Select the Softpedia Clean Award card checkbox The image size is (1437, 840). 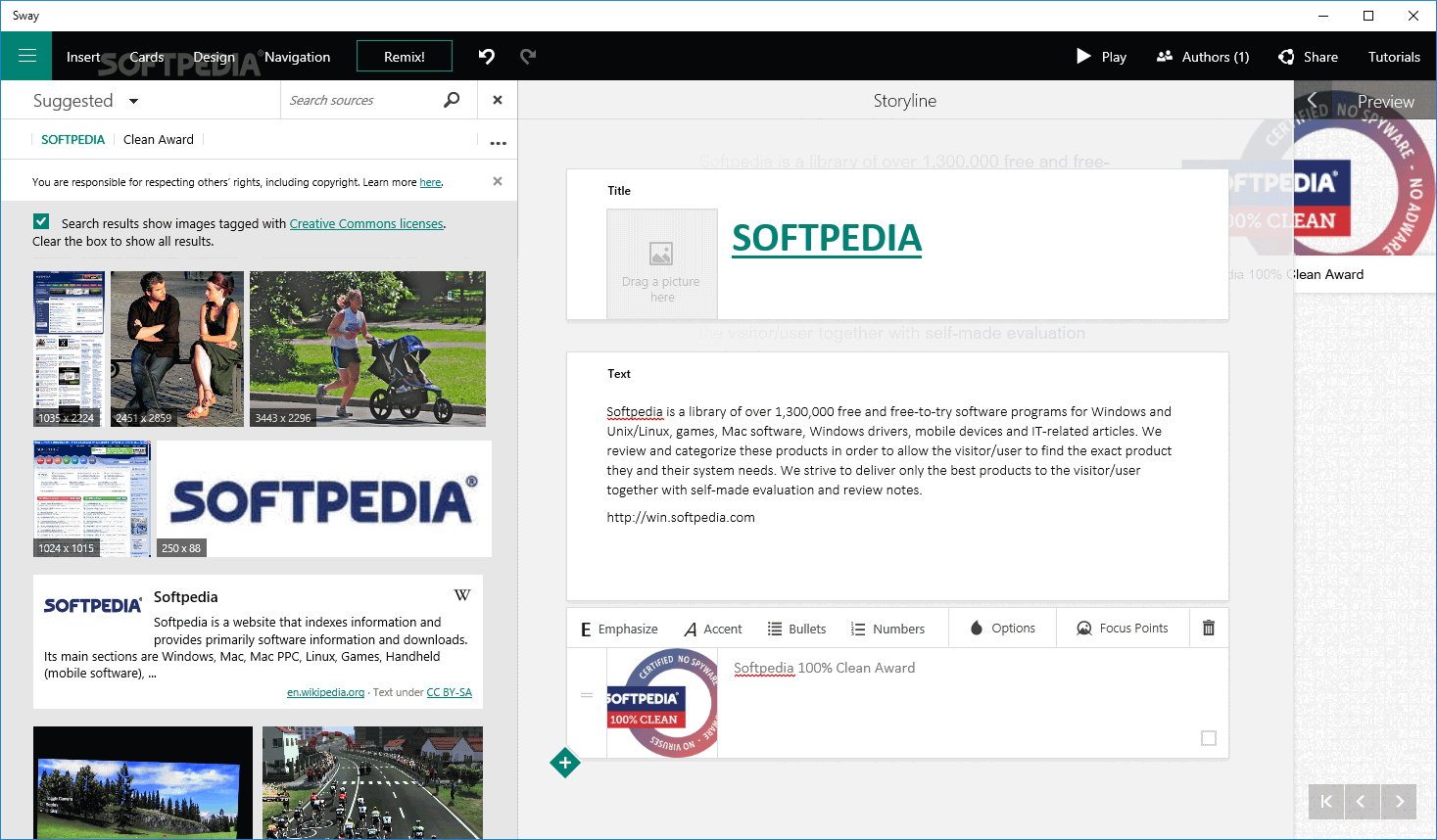(x=1209, y=738)
